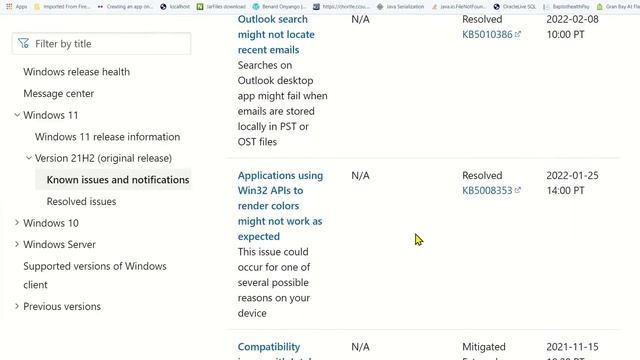Open the localhost bookmark
The image size is (640, 360).
(175, 7)
